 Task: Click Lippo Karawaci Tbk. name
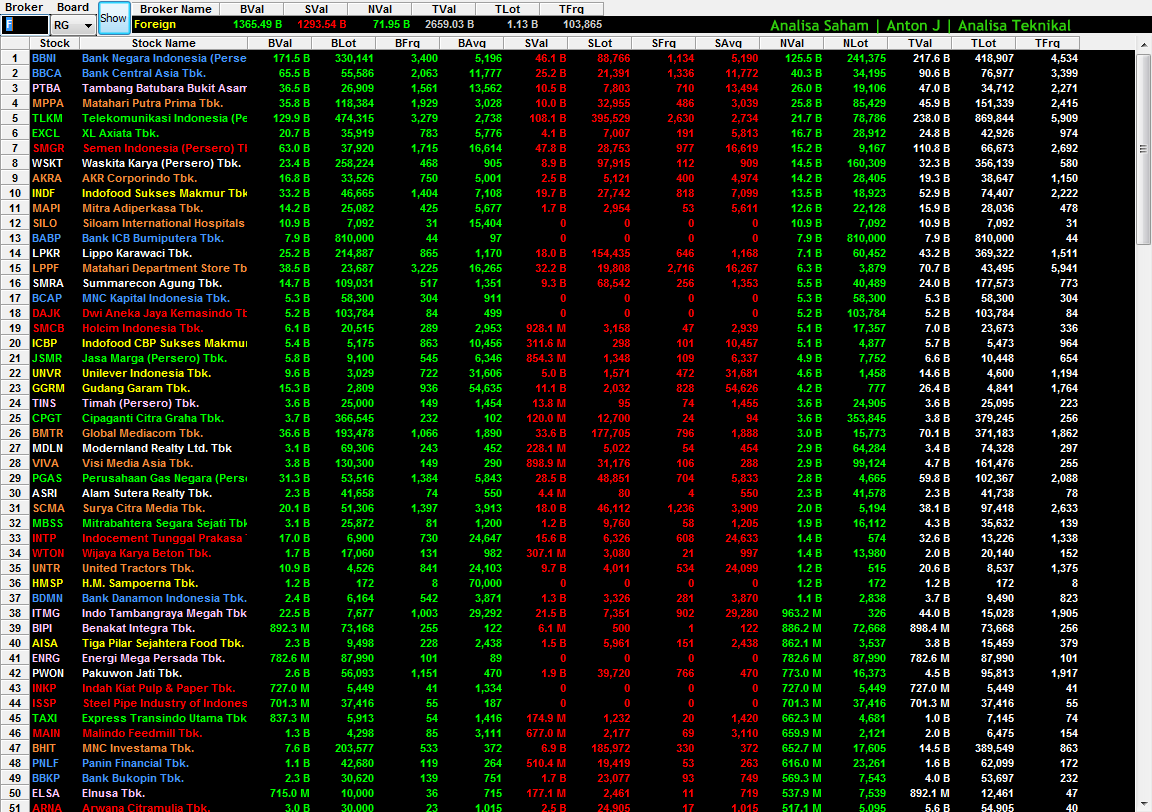pyautogui.click(x=137, y=254)
